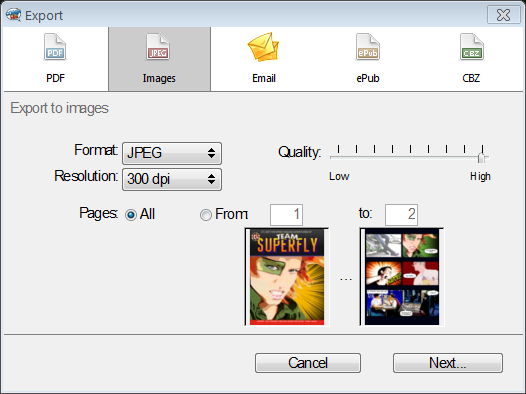Open the Resolution 300 dpi dropdown

coord(172,179)
